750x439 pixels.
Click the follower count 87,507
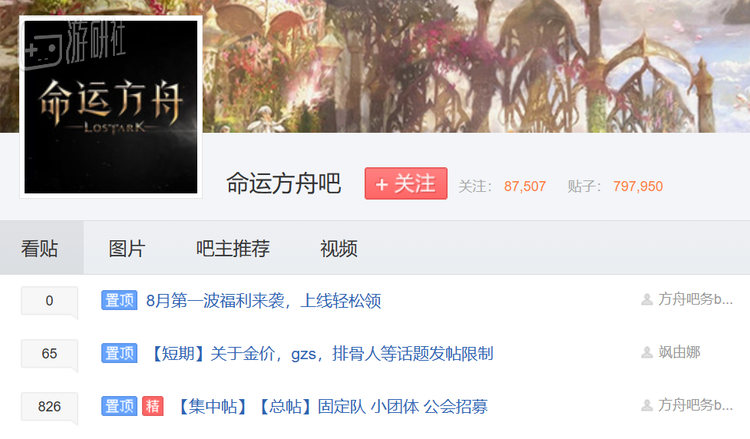[525, 186]
